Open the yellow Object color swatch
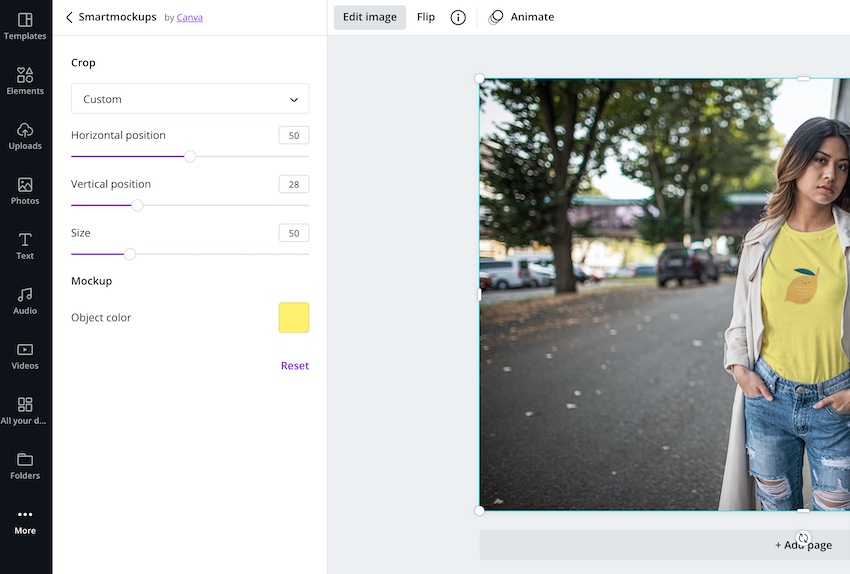The width and height of the screenshot is (850, 574). (294, 318)
